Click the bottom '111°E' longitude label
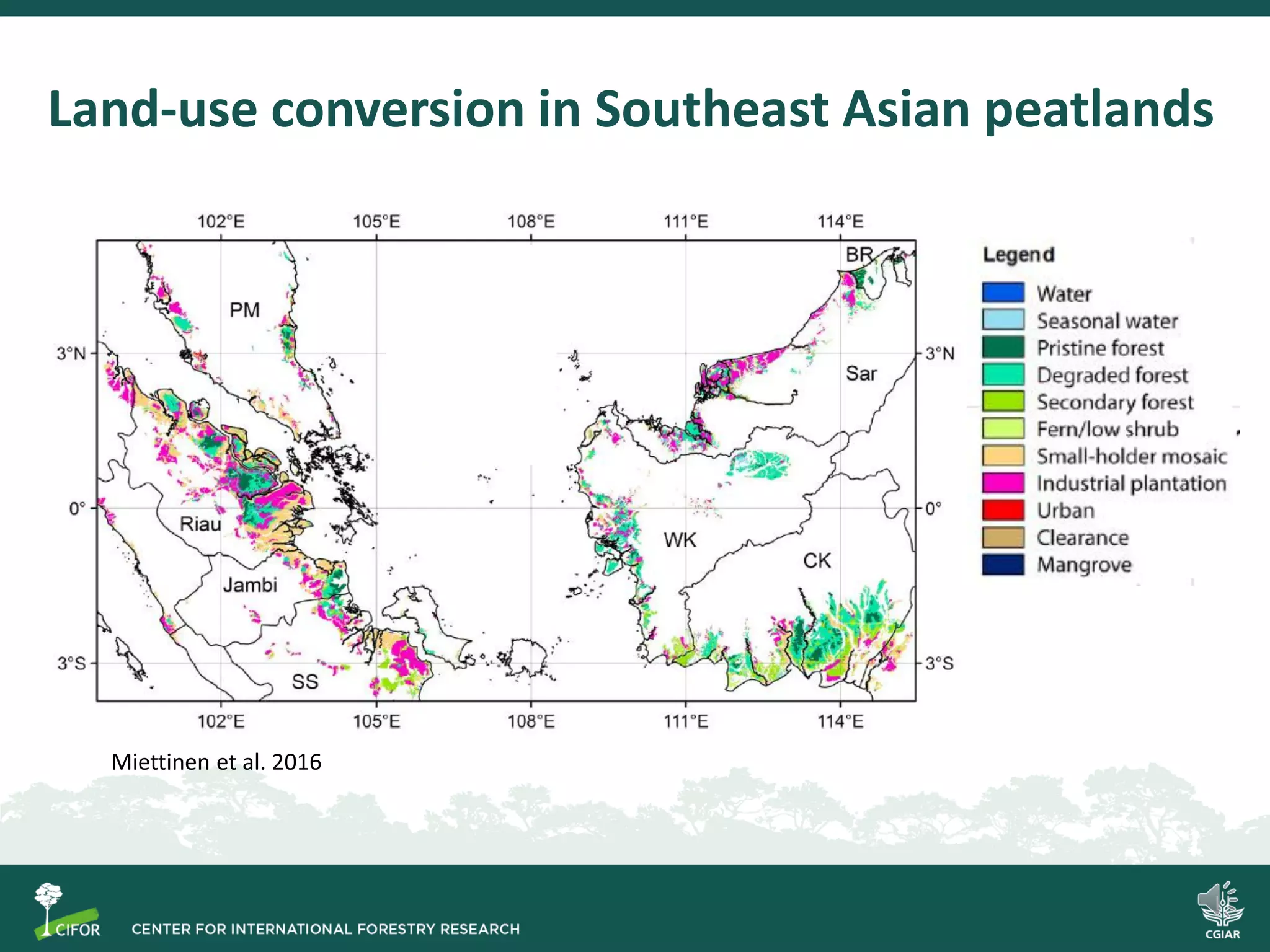Image resolution: width=1270 pixels, height=952 pixels. [x=685, y=721]
